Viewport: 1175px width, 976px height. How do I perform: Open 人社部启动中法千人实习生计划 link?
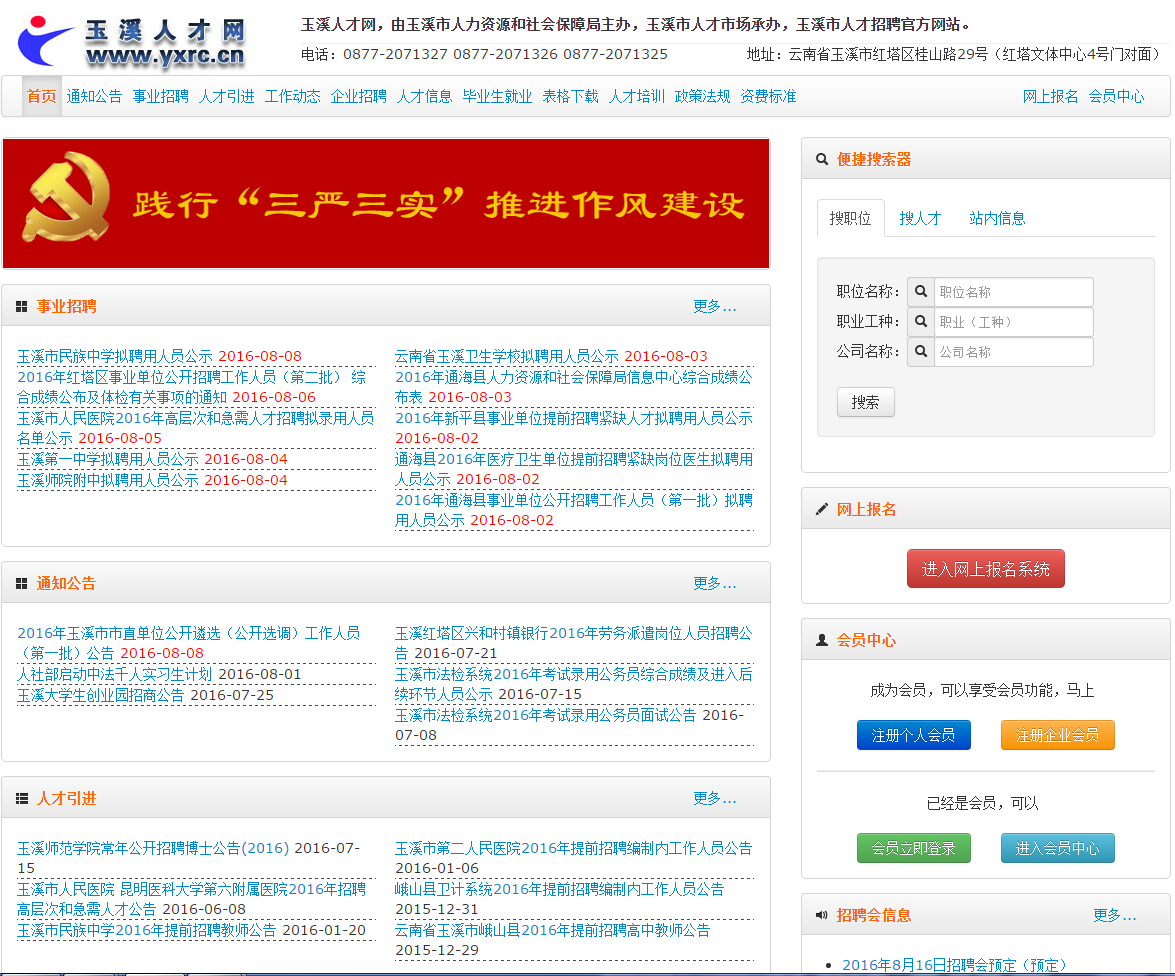[x=115, y=674]
